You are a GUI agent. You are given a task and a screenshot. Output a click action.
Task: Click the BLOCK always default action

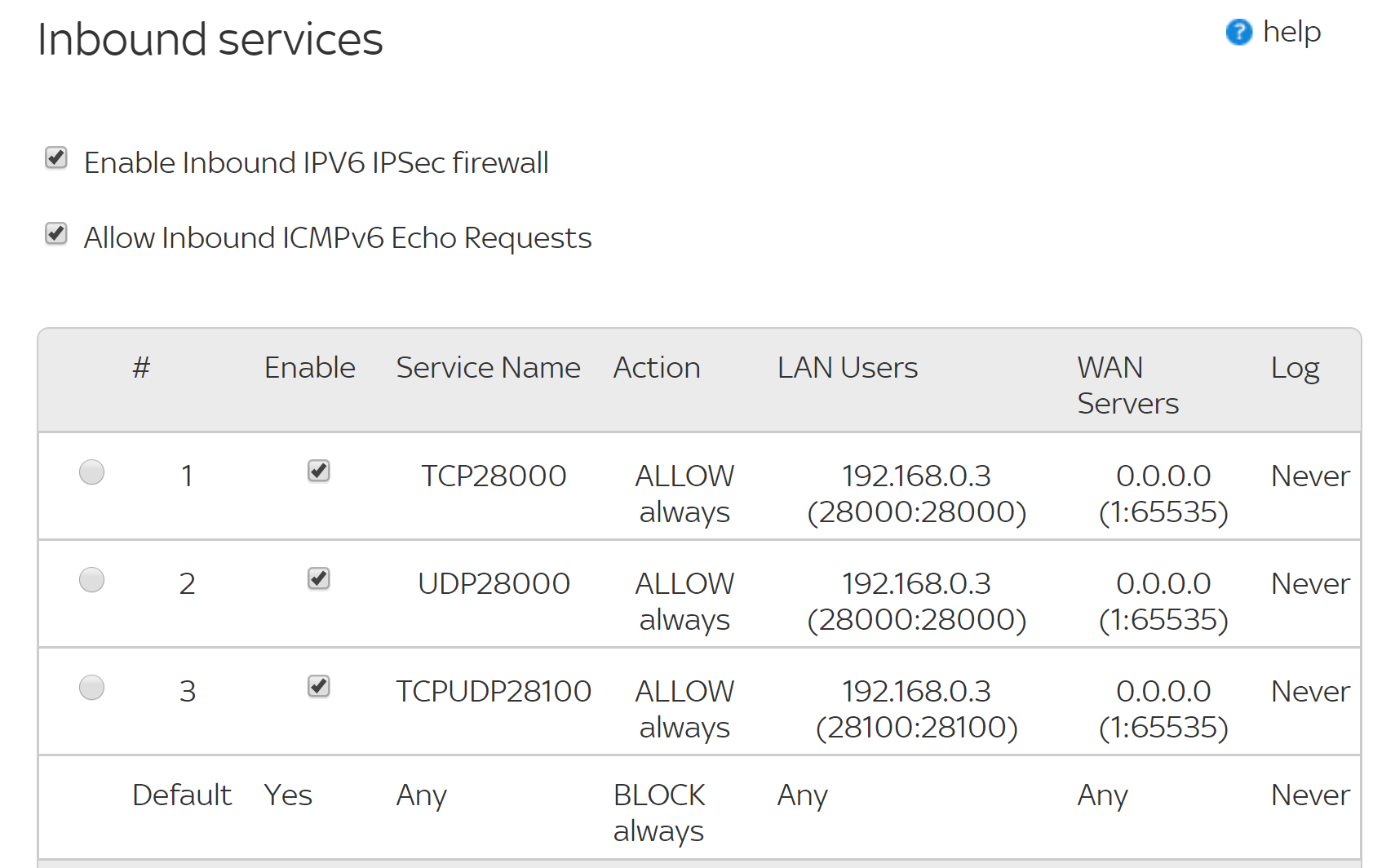[659, 813]
